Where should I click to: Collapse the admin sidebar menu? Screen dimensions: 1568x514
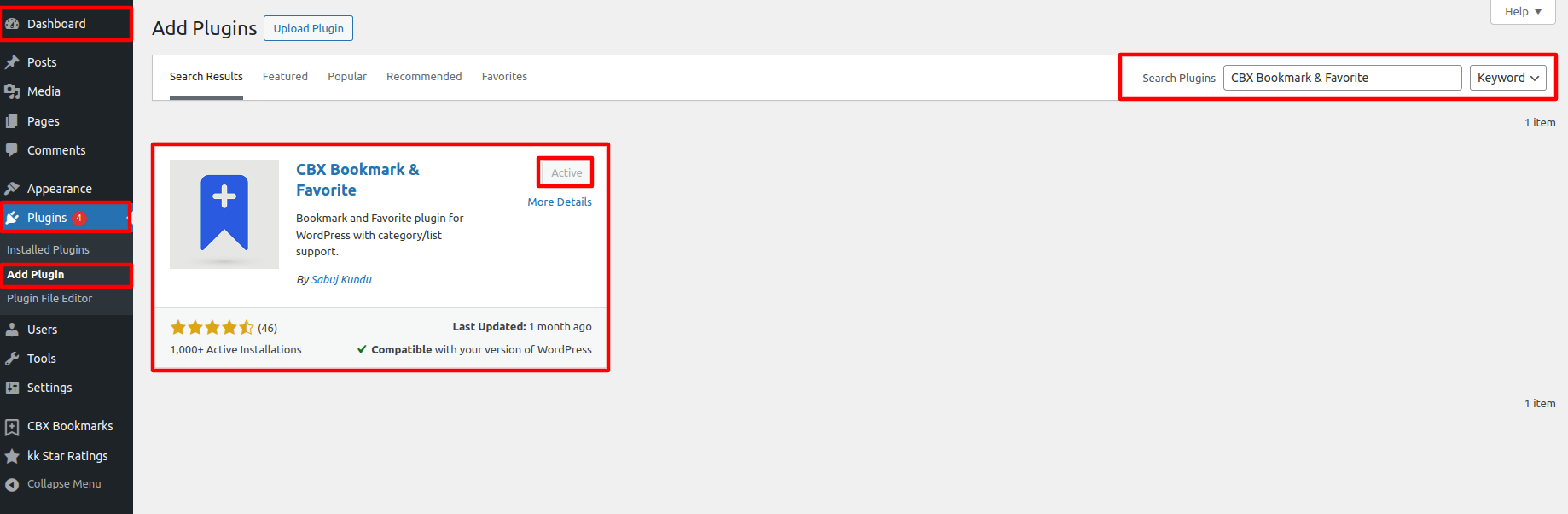click(x=63, y=484)
